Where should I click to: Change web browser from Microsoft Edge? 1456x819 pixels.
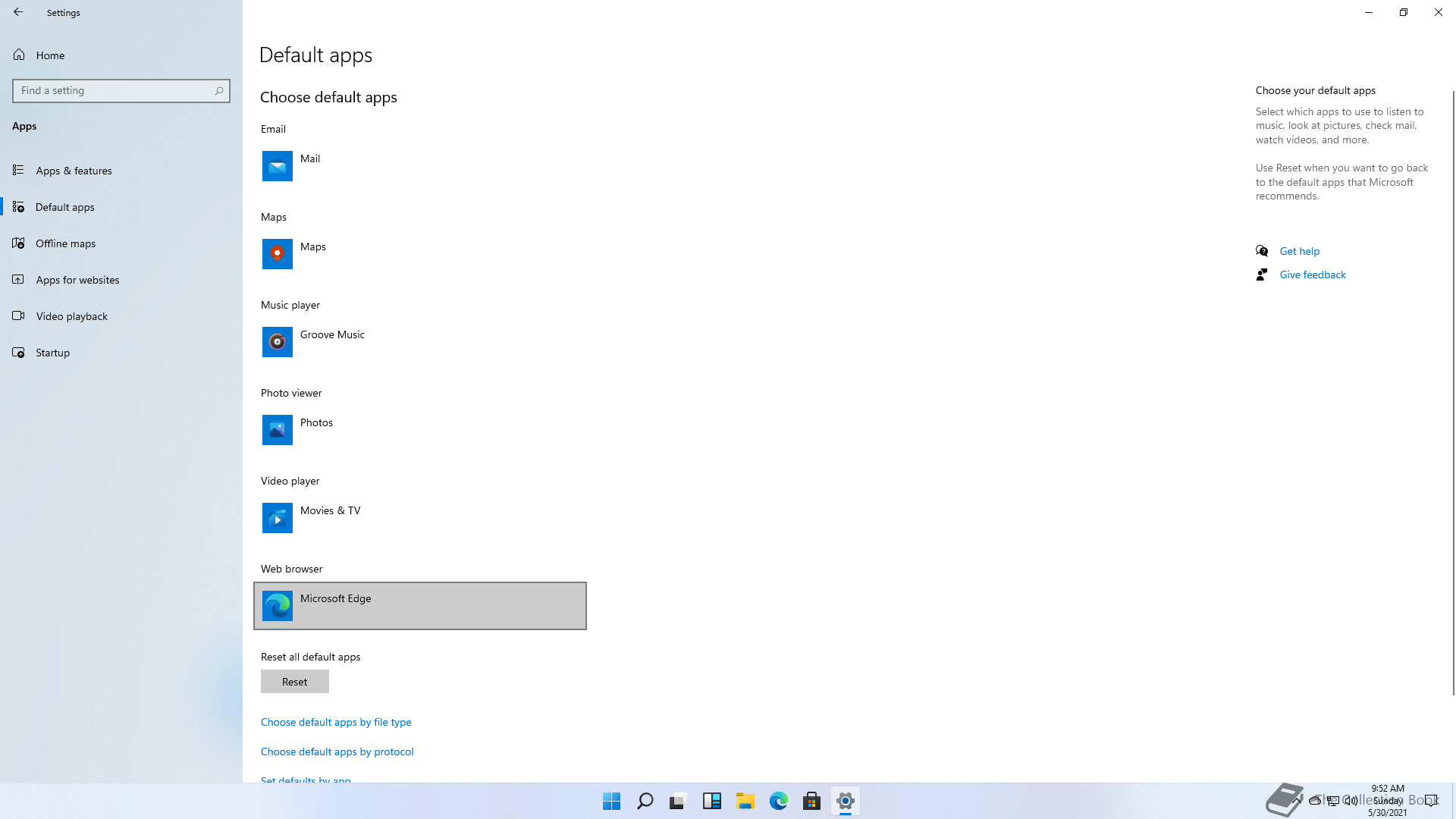point(420,606)
